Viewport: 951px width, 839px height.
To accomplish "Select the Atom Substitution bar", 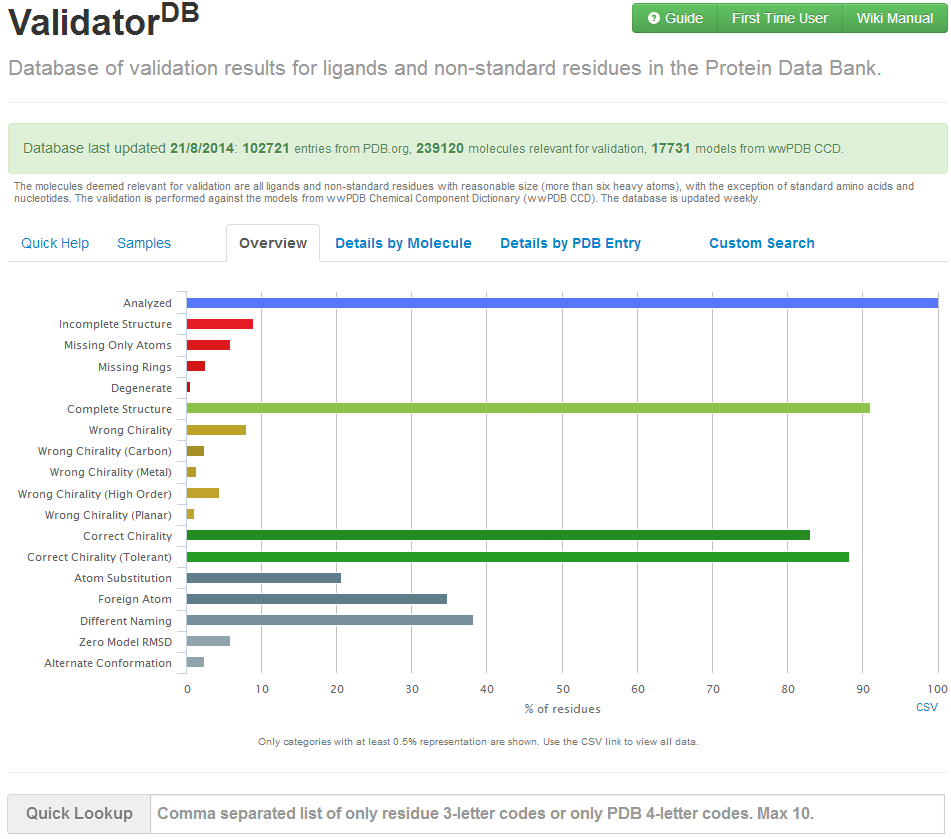I will 264,578.
